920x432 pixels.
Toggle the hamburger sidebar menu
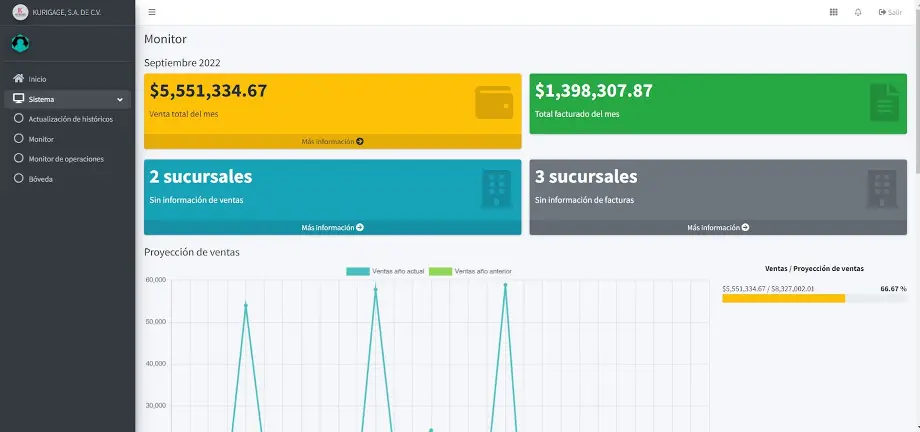tap(152, 12)
